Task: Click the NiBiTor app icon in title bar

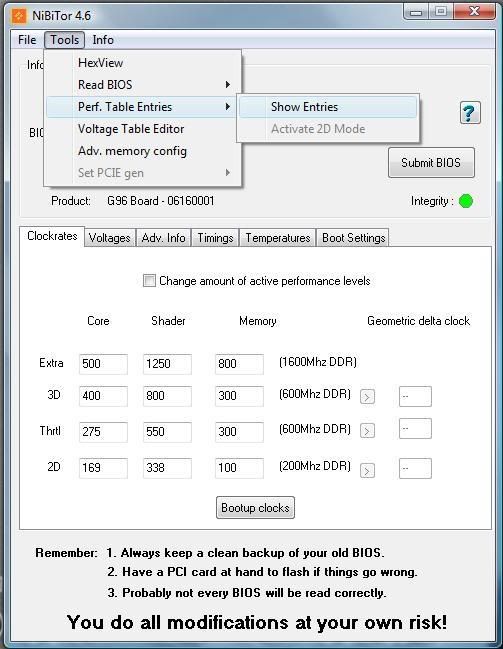Action: click(19, 16)
